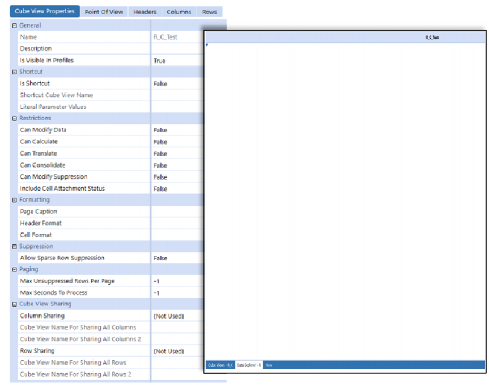Edit Max Unsuppressed Rows Per Page value
The width and height of the screenshot is (489, 385).
pos(177,281)
